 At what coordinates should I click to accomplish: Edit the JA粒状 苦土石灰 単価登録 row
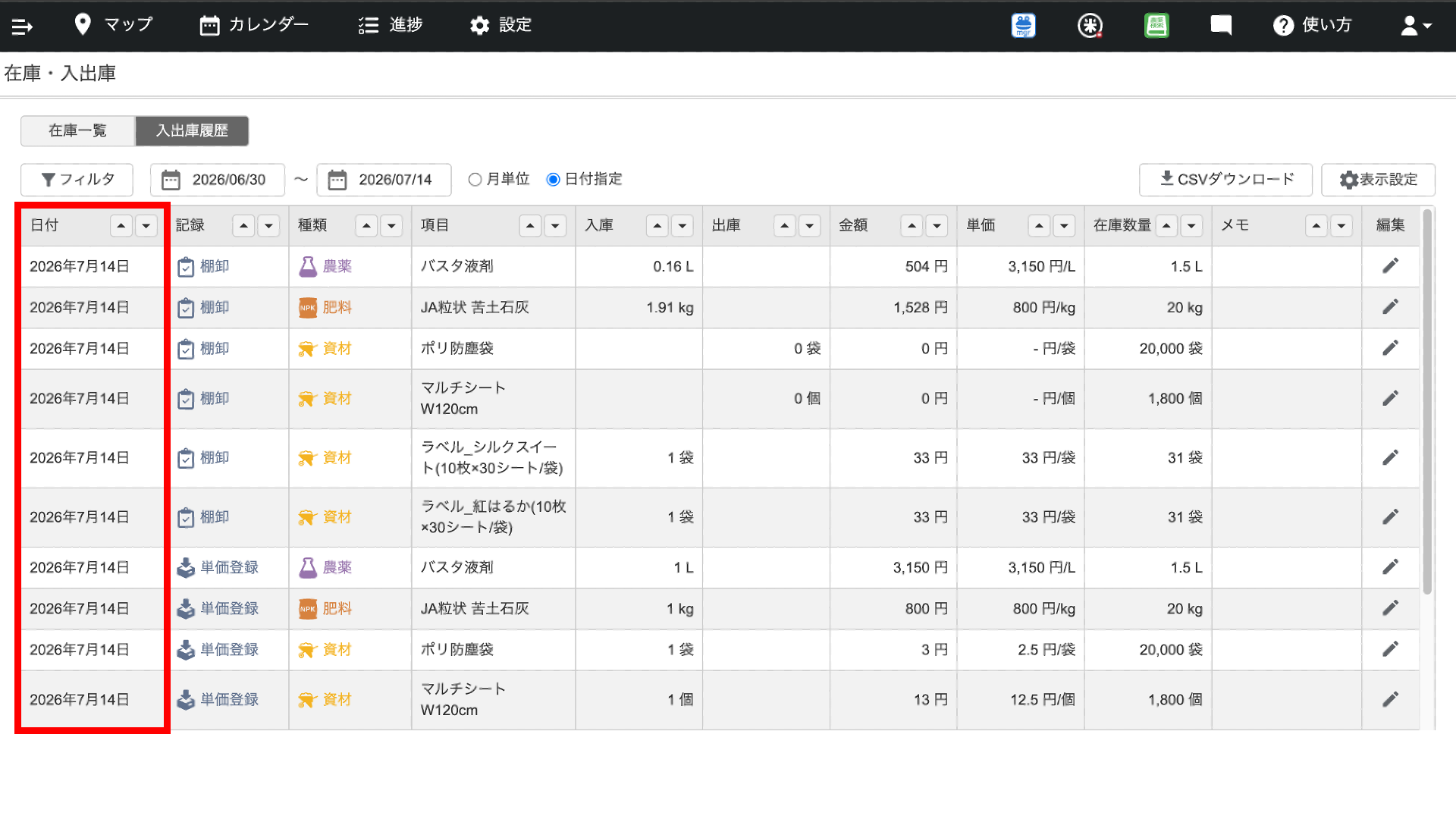1390,608
